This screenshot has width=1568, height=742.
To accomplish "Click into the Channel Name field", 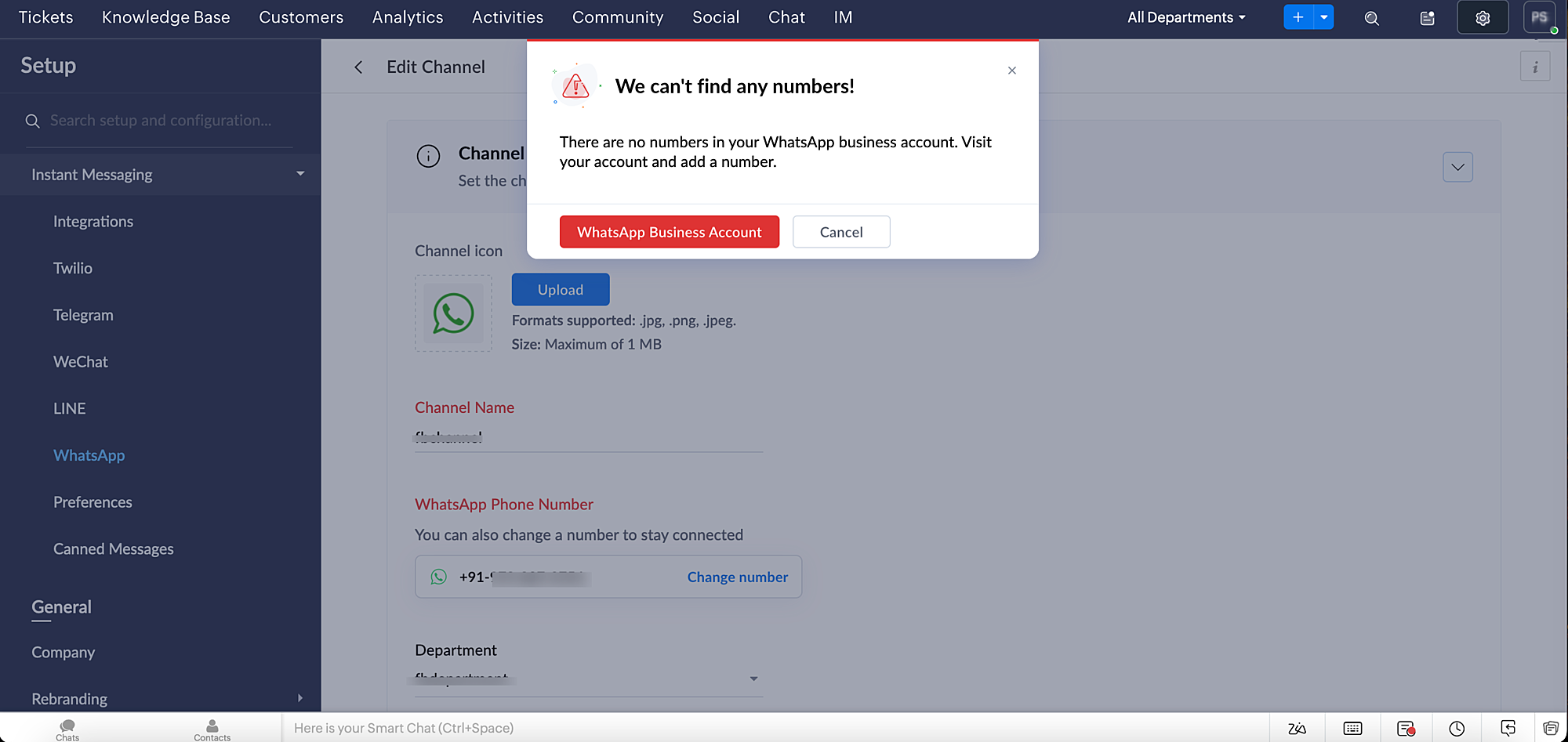I will click(589, 437).
